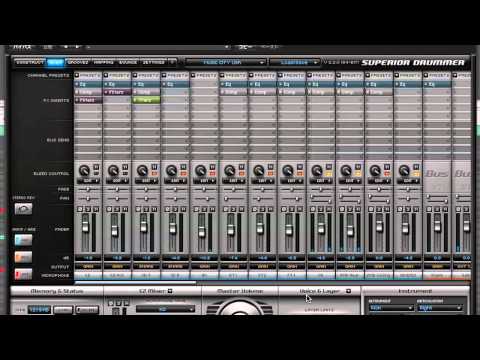Click the microphone name on the fourth channel
The image size is (480, 360).
175,276
